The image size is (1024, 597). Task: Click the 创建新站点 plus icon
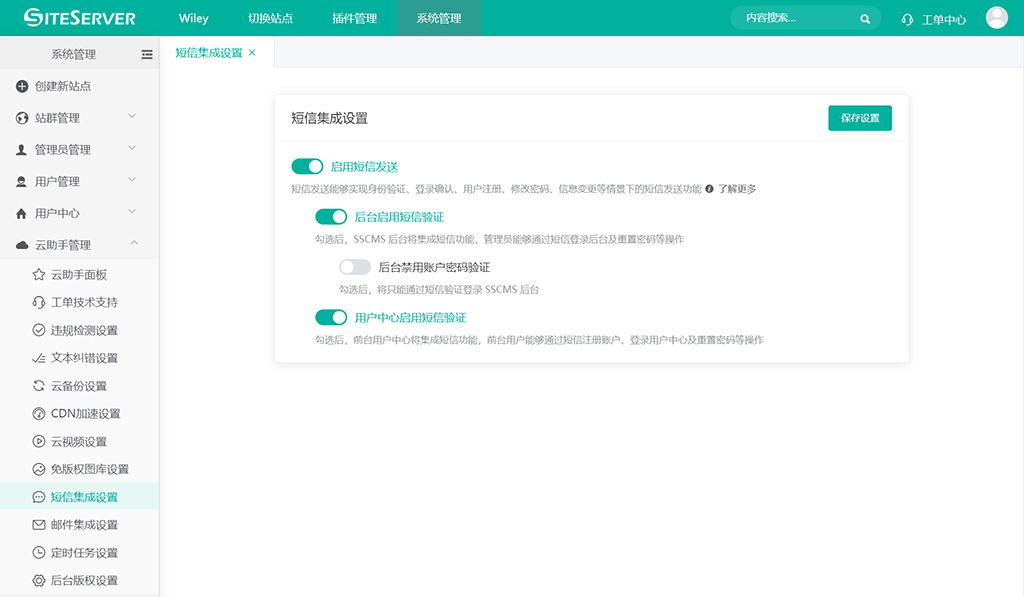pyautogui.click(x=22, y=86)
